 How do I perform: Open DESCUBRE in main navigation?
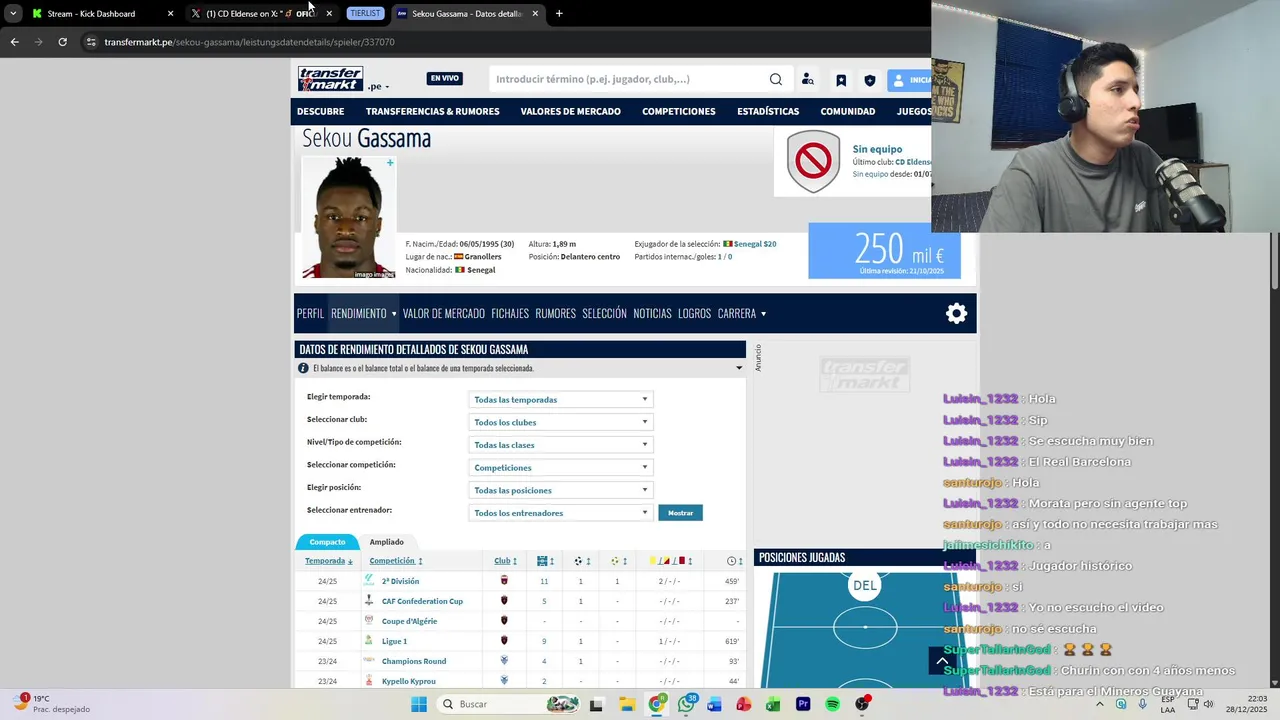pos(320,111)
